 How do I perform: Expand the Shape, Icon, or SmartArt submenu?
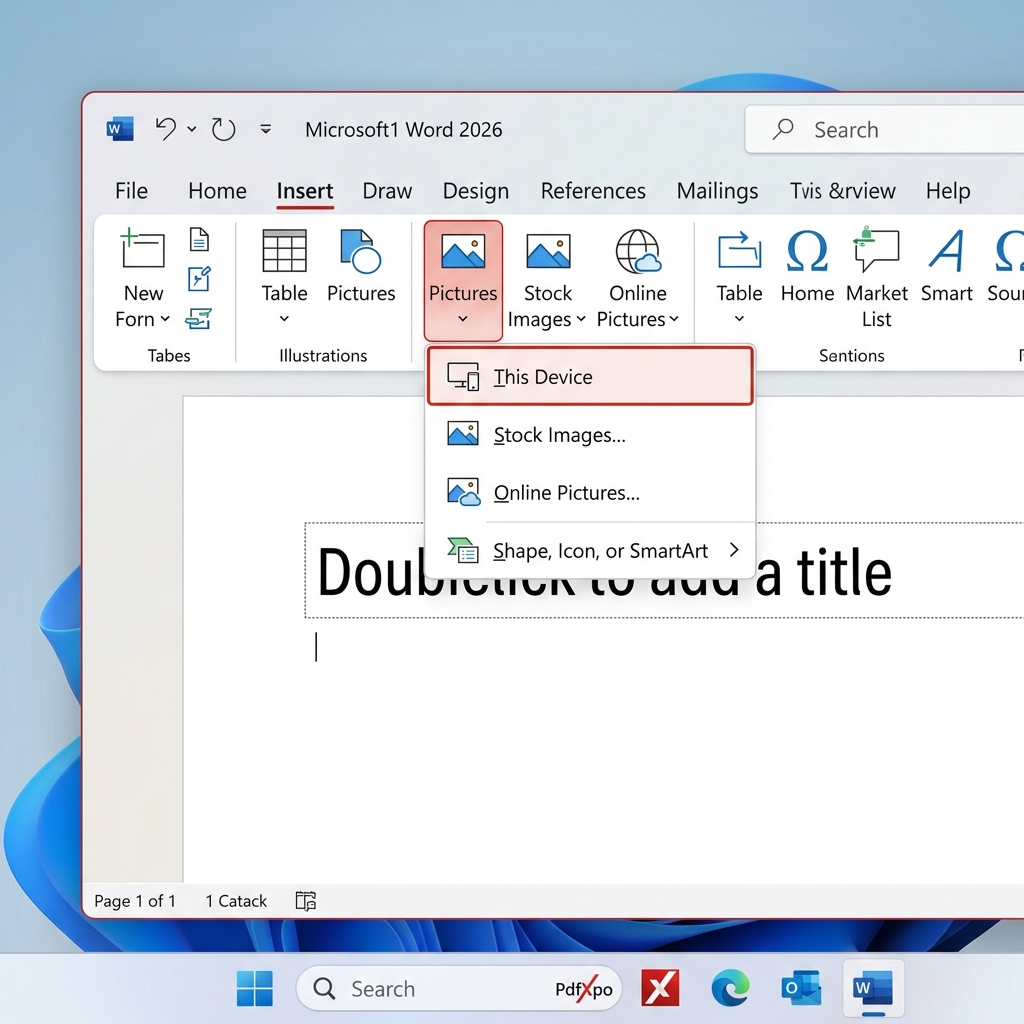tap(735, 550)
